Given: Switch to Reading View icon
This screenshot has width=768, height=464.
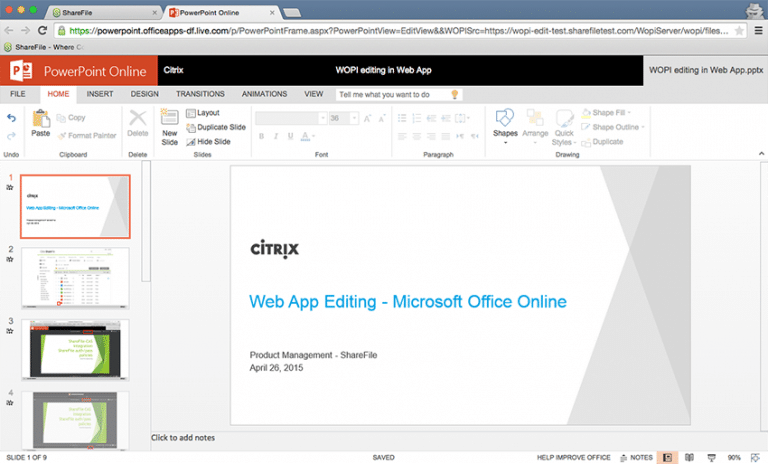Looking at the screenshot, I should tap(690, 458).
